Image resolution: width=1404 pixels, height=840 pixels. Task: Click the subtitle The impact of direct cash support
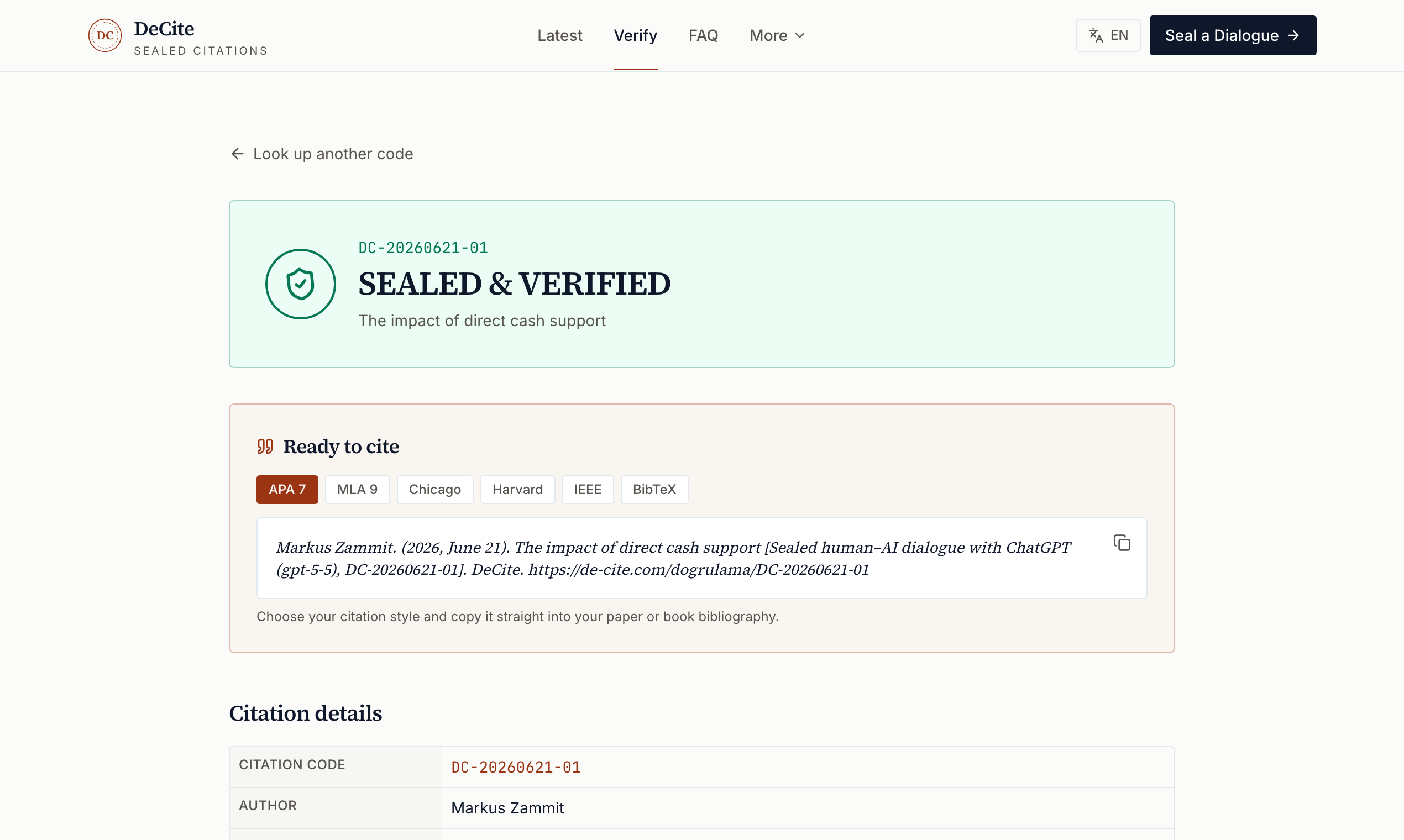click(x=482, y=321)
